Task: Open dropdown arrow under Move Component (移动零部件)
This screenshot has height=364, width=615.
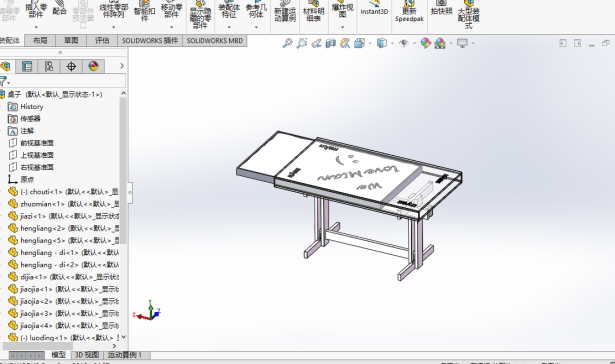Action: point(171,27)
